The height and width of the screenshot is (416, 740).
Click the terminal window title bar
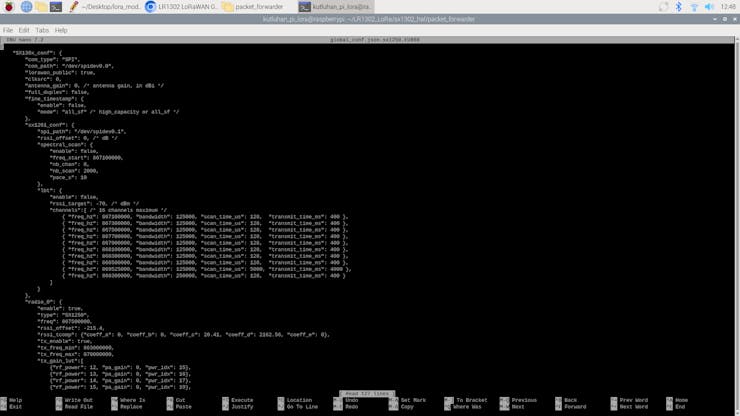(x=369, y=19)
